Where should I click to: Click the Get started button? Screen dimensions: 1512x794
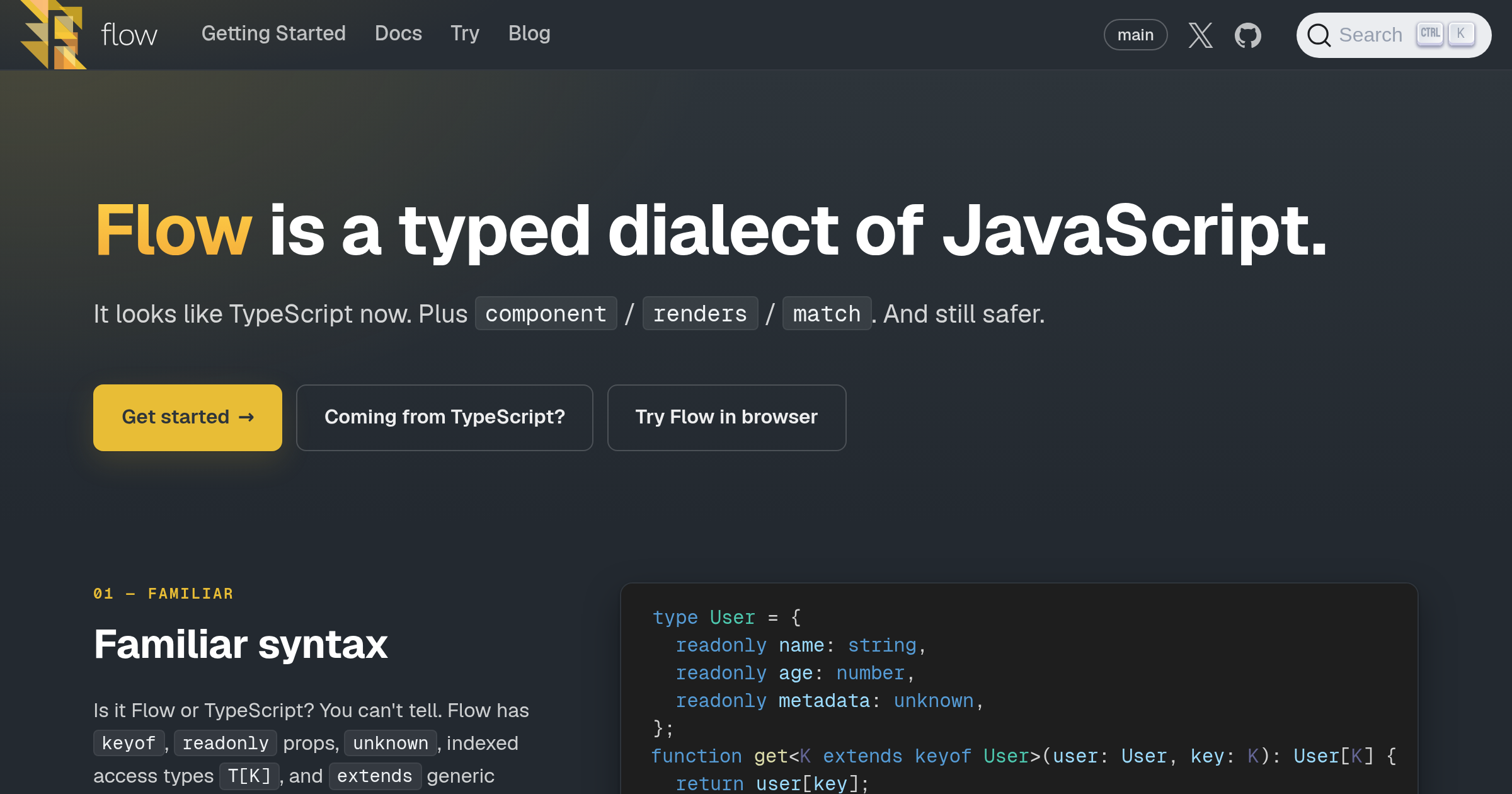click(x=188, y=417)
